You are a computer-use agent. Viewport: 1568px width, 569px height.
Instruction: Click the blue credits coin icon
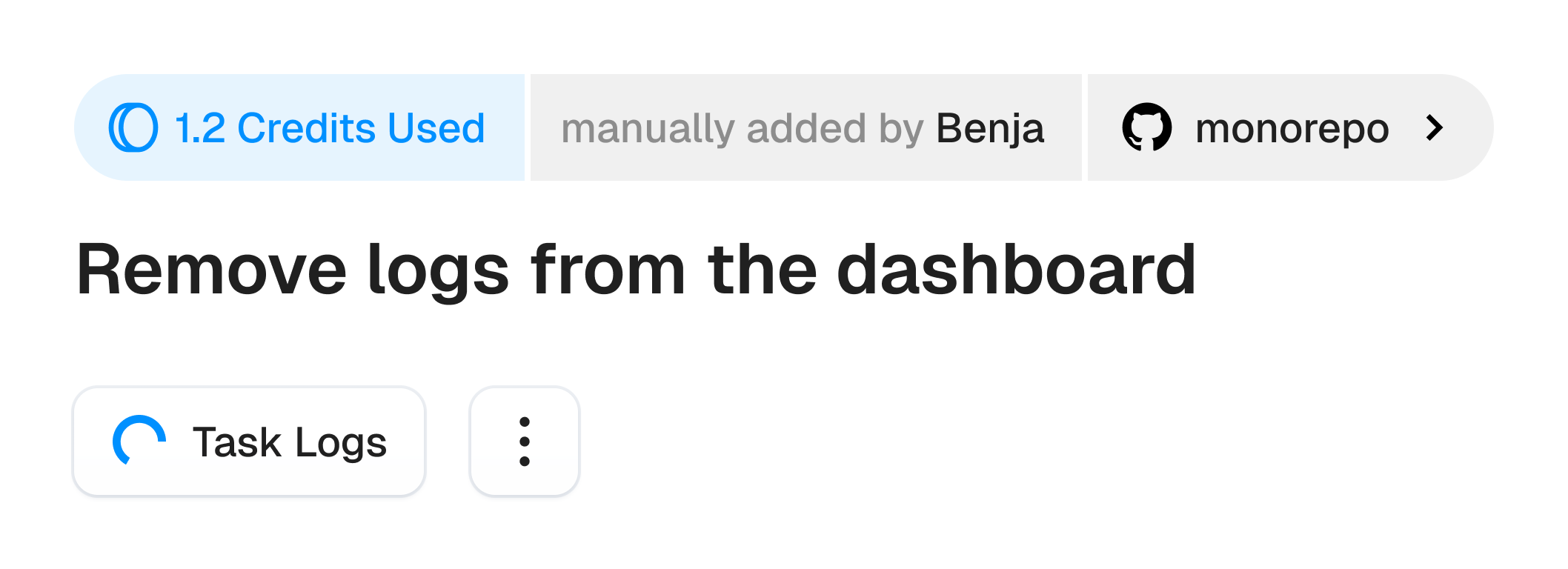133,127
